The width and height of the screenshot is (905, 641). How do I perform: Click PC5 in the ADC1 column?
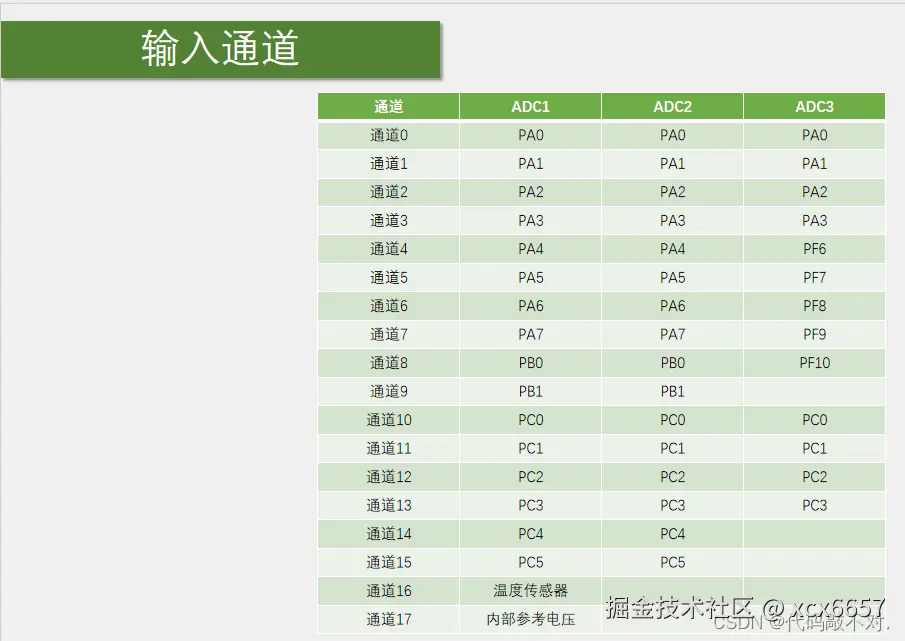click(x=530, y=563)
